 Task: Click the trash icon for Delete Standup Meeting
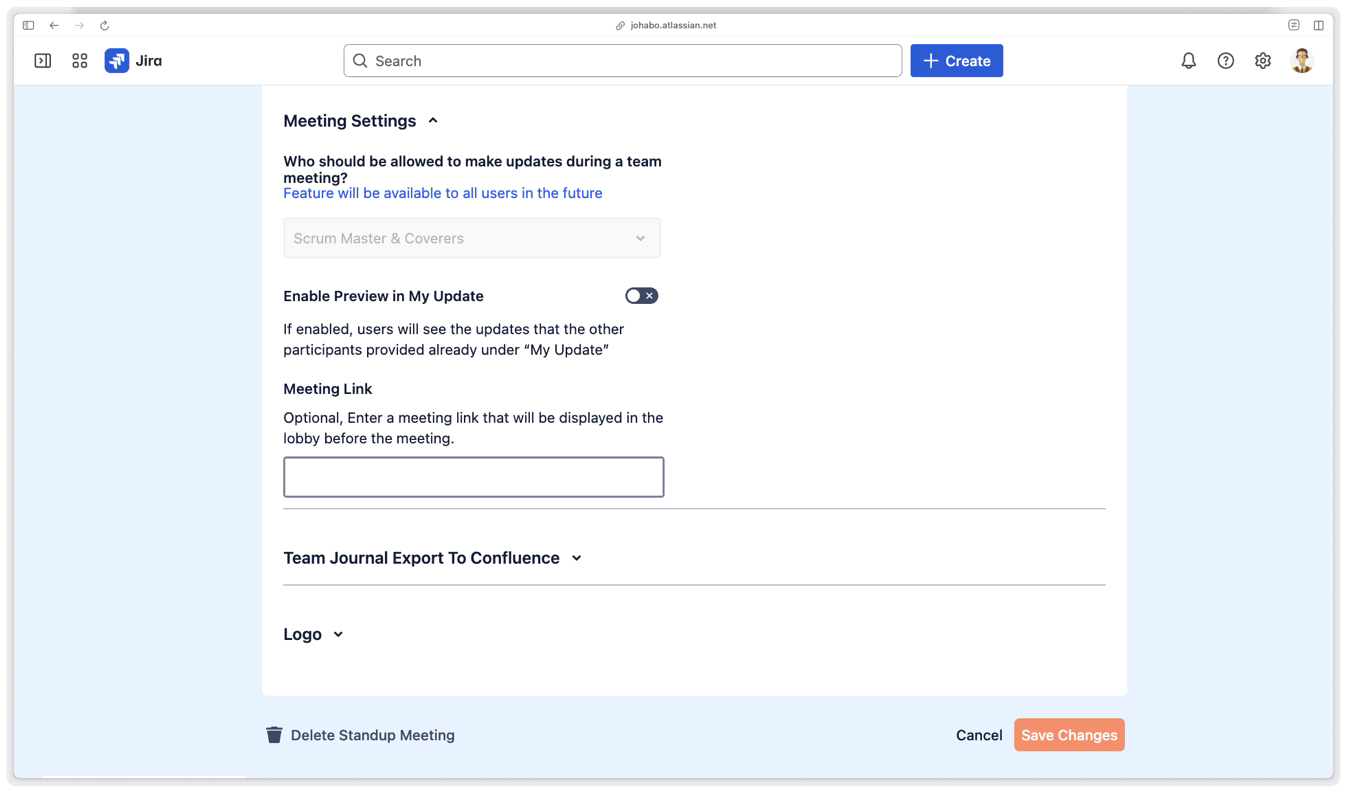pyautogui.click(x=274, y=735)
